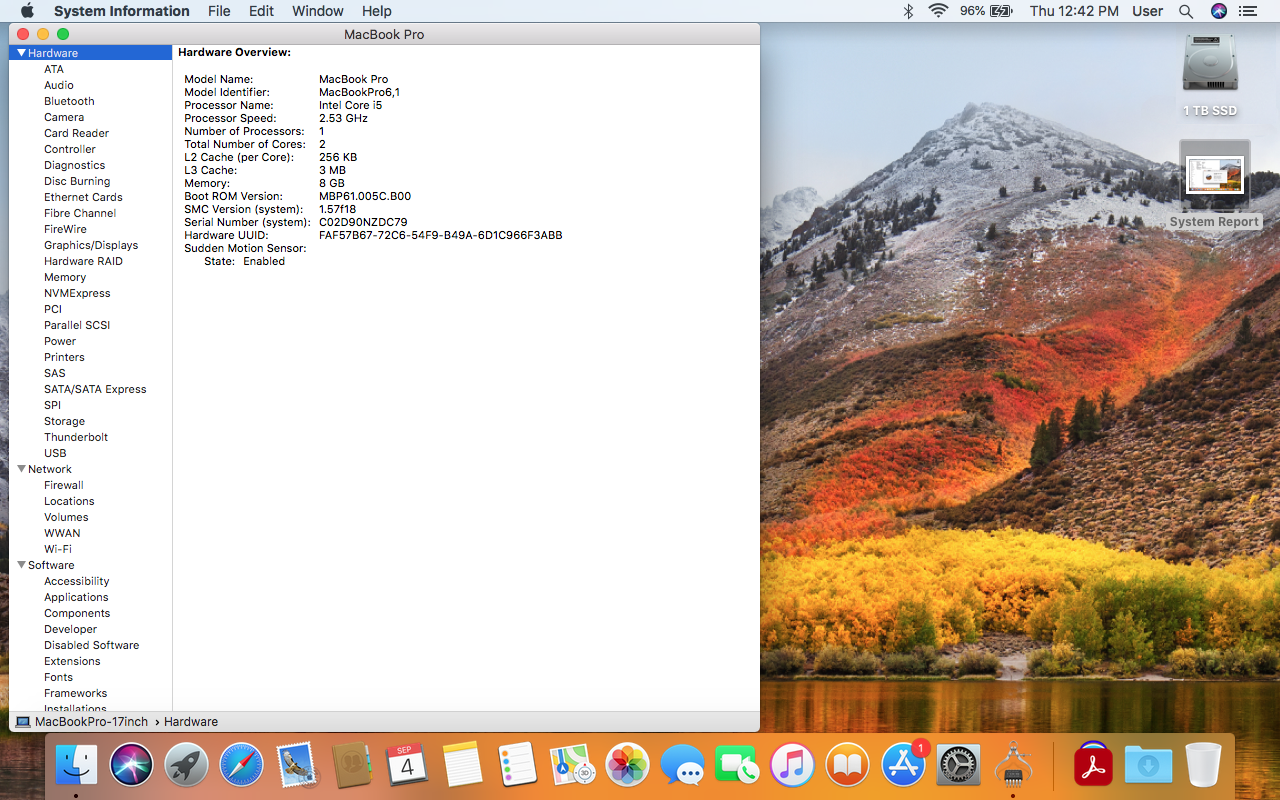This screenshot has height=800, width=1280.
Task: Open Finder from the Dock
Action: coord(77,765)
